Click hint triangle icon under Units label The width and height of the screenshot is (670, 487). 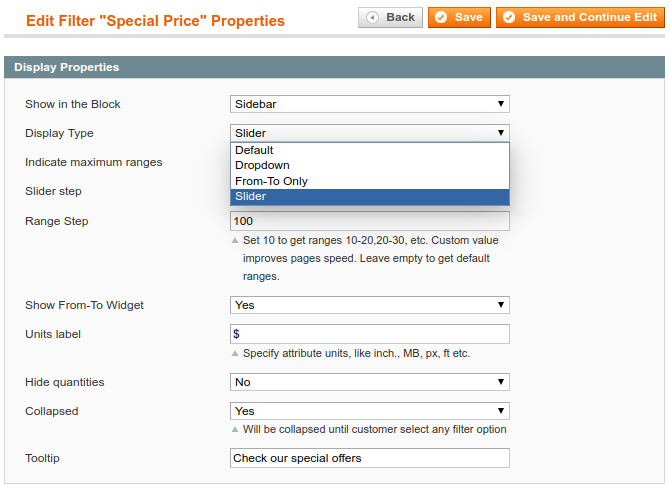[x=235, y=354]
